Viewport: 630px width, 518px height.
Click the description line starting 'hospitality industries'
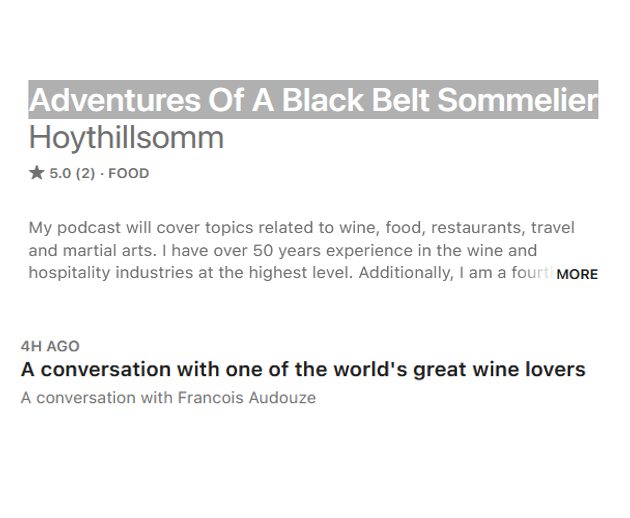(290, 272)
